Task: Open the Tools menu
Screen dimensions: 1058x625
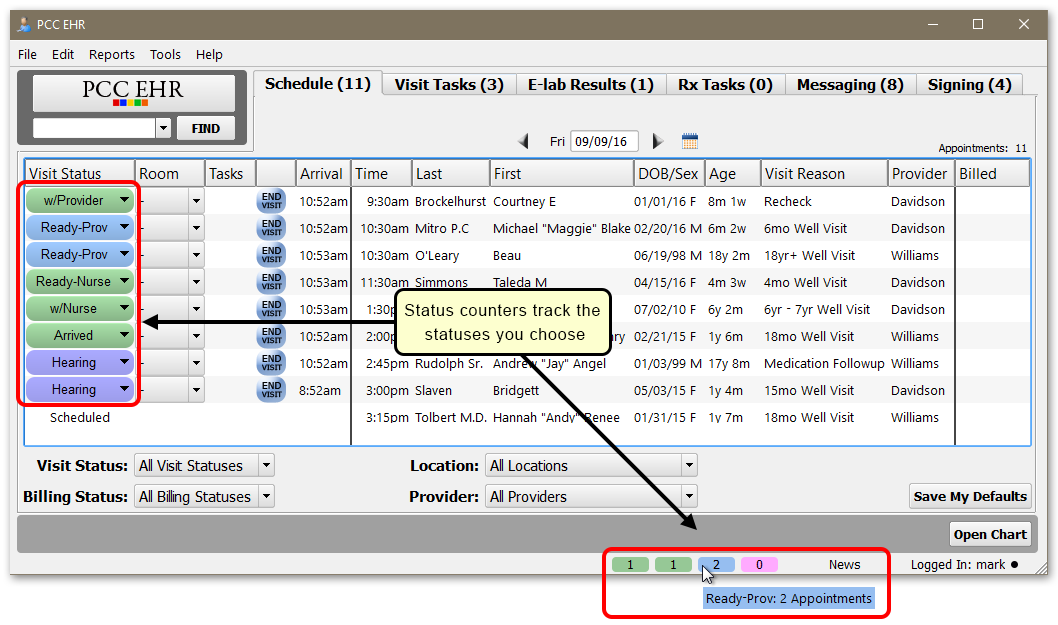Action: tap(165, 55)
